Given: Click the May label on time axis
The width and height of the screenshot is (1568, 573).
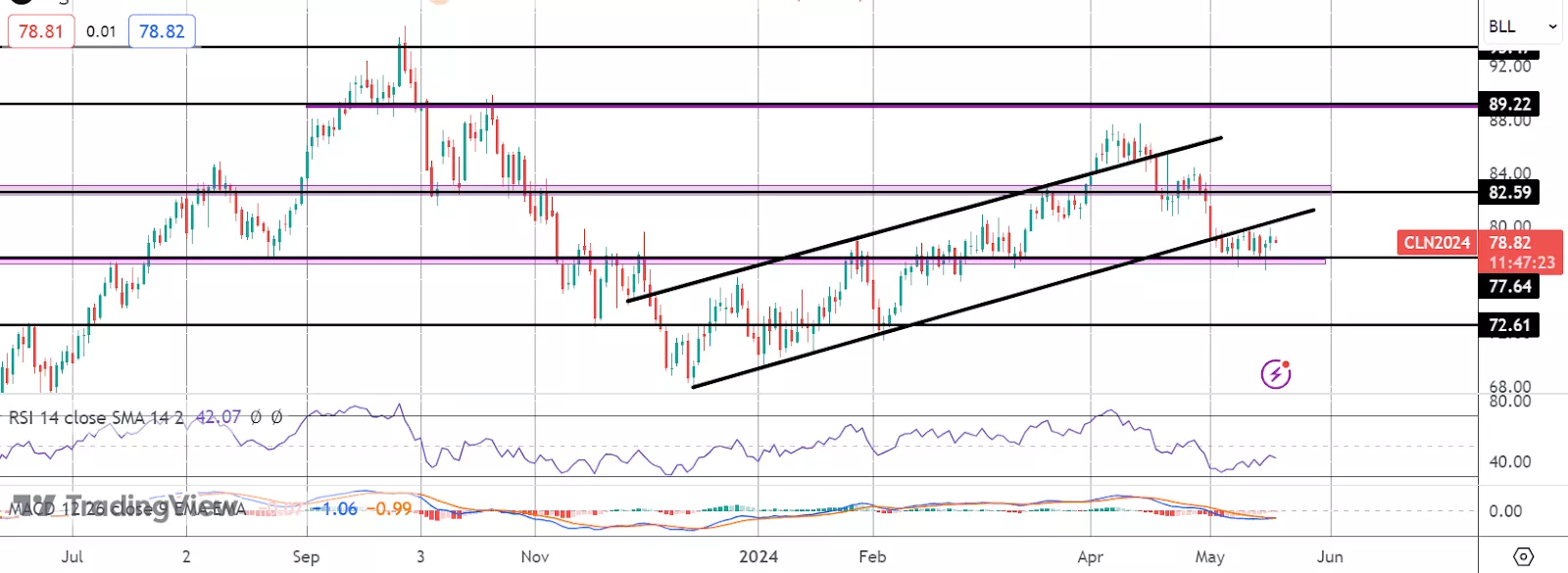Looking at the screenshot, I should 1209,556.
